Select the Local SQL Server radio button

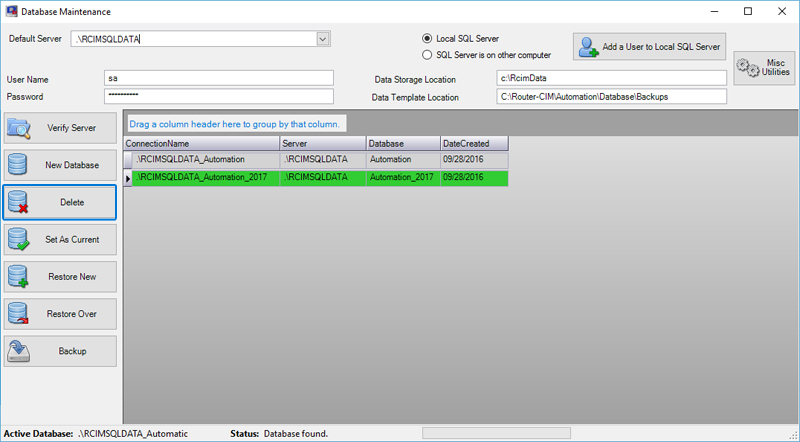coord(428,38)
